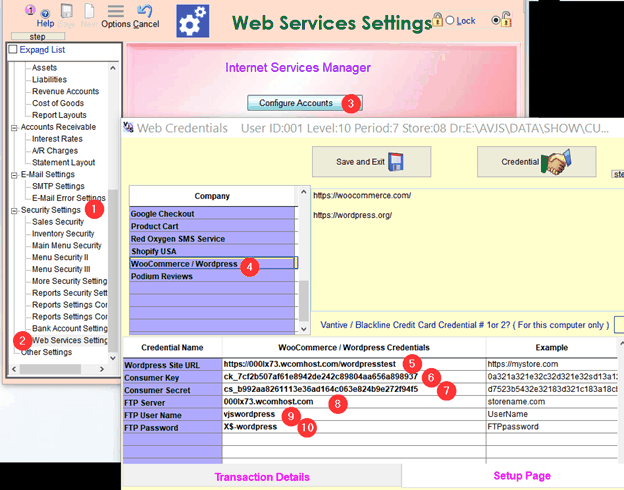
Task: Select Web Services Settings in tree
Action: point(70,340)
